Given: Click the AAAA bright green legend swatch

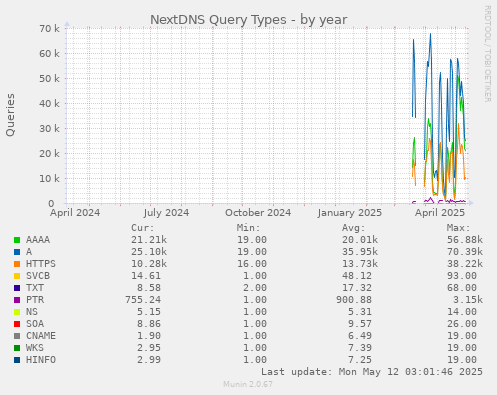Looking at the screenshot, I should pyautogui.click(x=17, y=240).
